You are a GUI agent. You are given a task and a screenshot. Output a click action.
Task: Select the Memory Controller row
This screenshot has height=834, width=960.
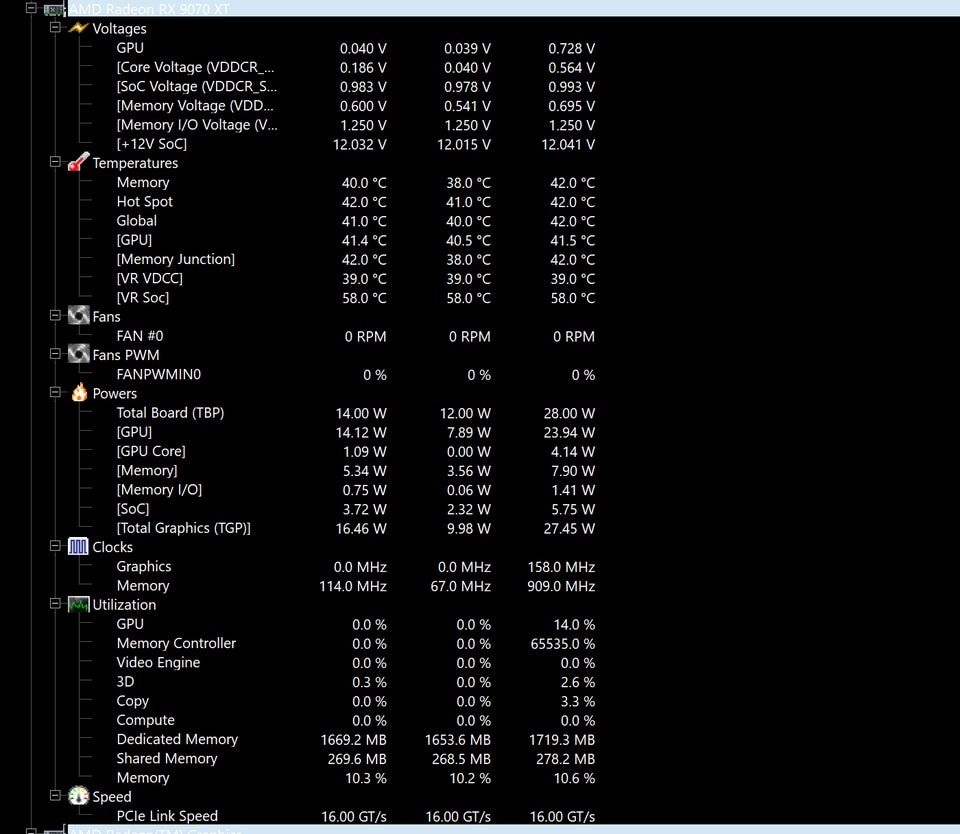[x=355, y=643]
